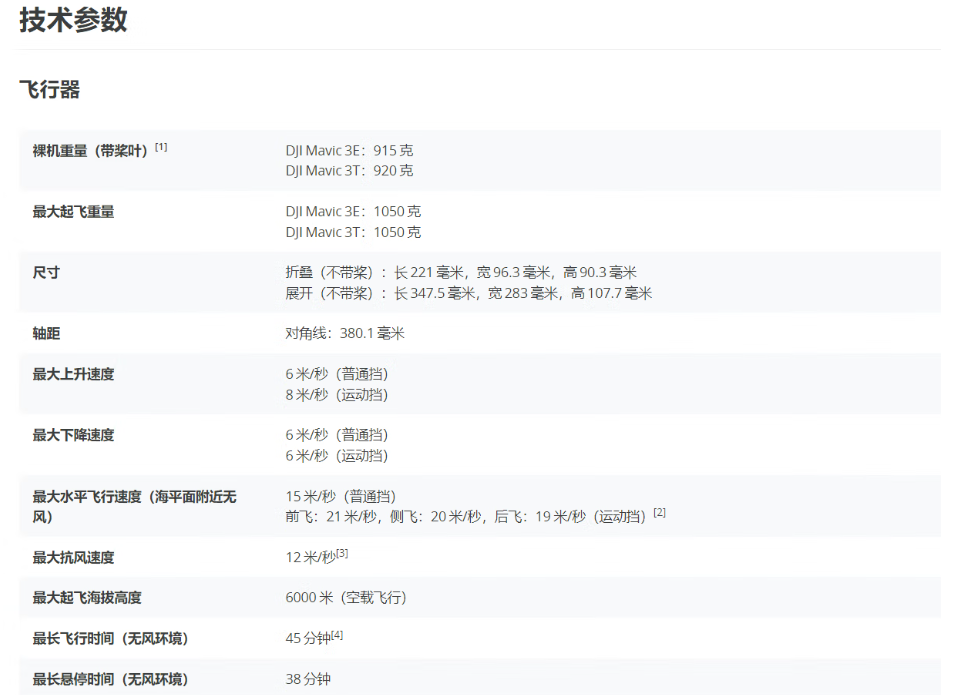Click 6 米/秒（普通挡）under 最大上升速度
Screen dimensions: 955x695
[337, 374]
